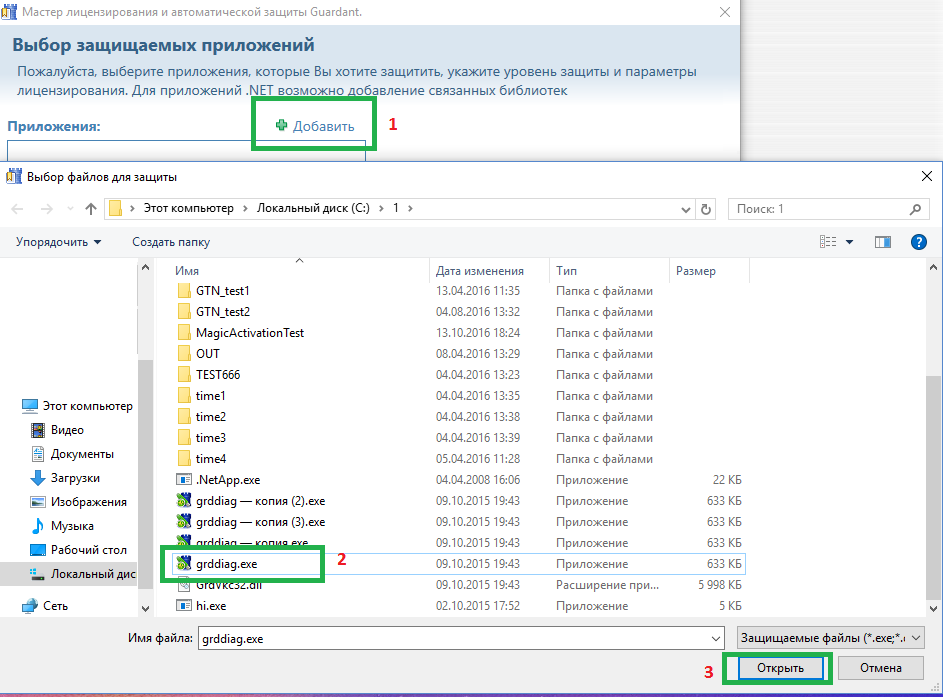The height and width of the screenshot is (697, 943).
Task: Click the blue help question mark icon
Action: 918,242
